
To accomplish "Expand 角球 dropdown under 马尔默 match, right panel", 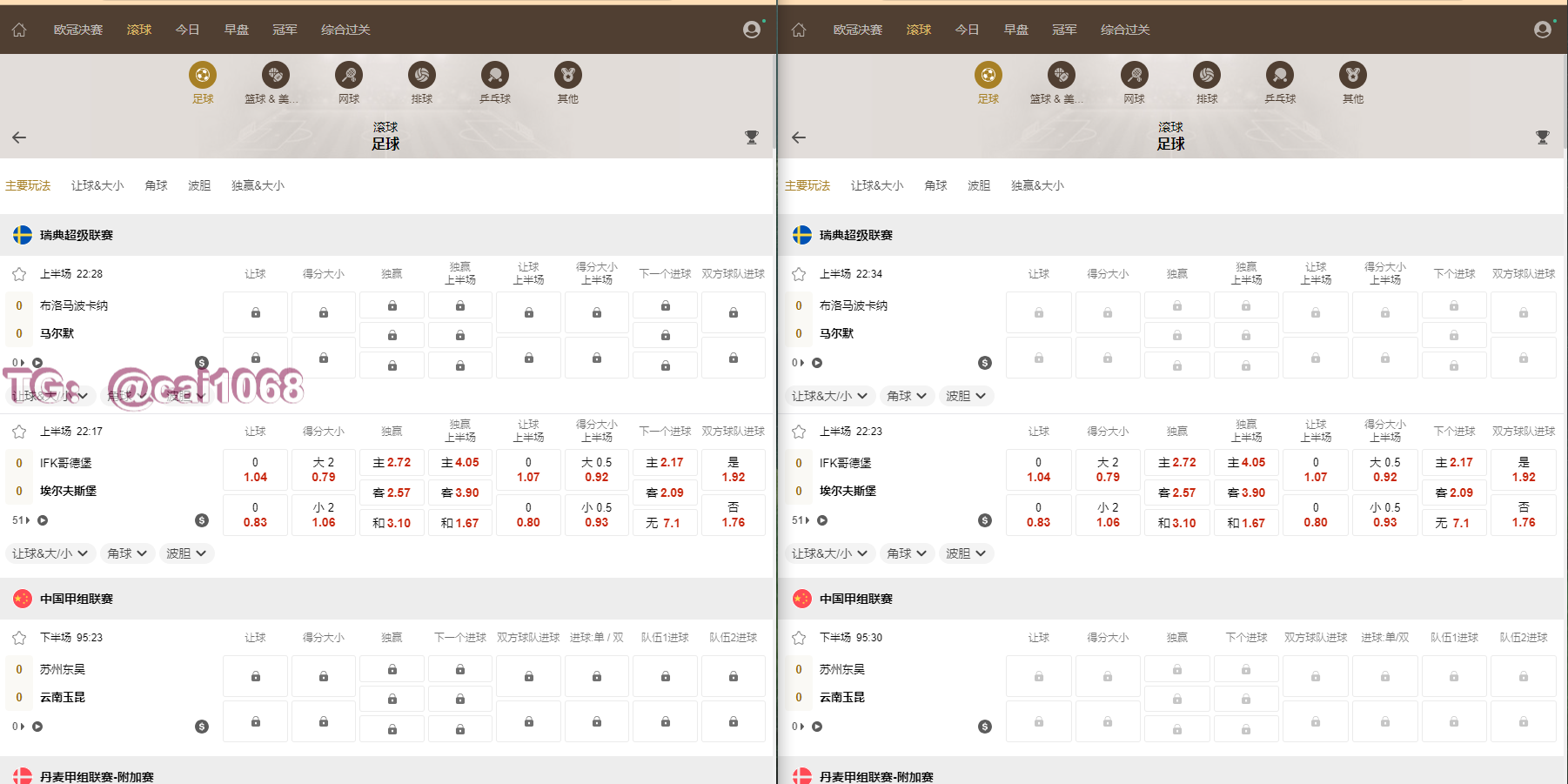I will (906, 396).
